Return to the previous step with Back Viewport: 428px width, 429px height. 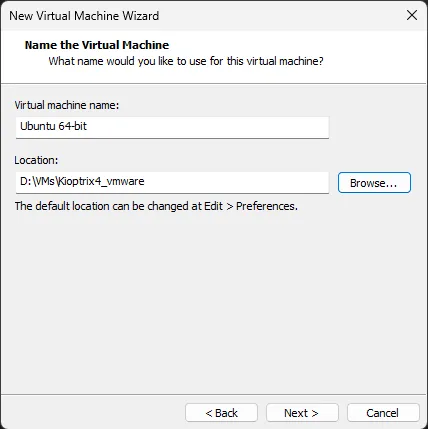click(221, 413)
